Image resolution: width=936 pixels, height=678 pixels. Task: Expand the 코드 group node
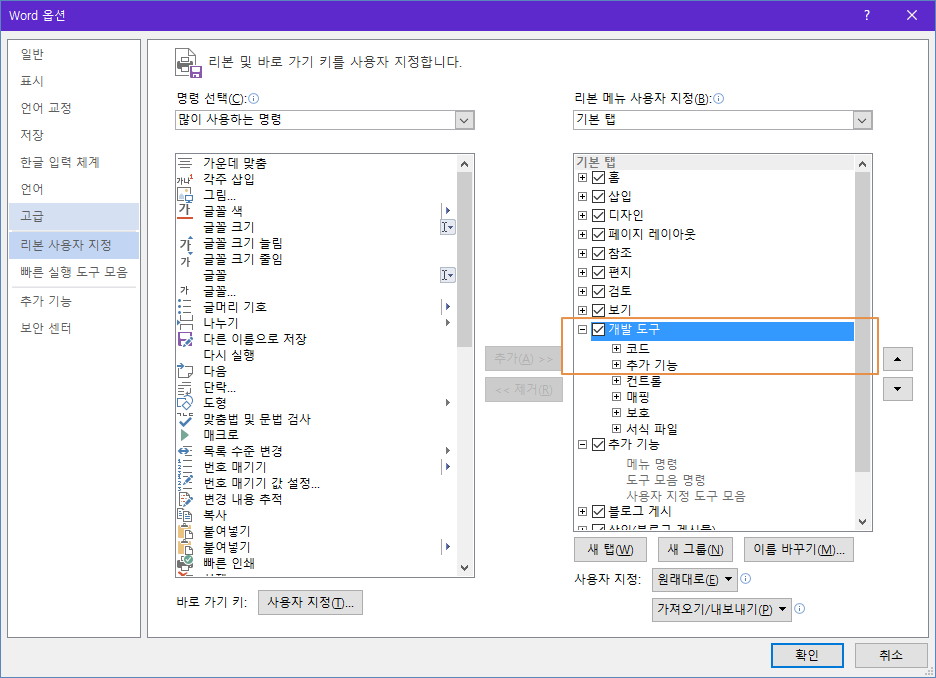click(x=617, y=349)
